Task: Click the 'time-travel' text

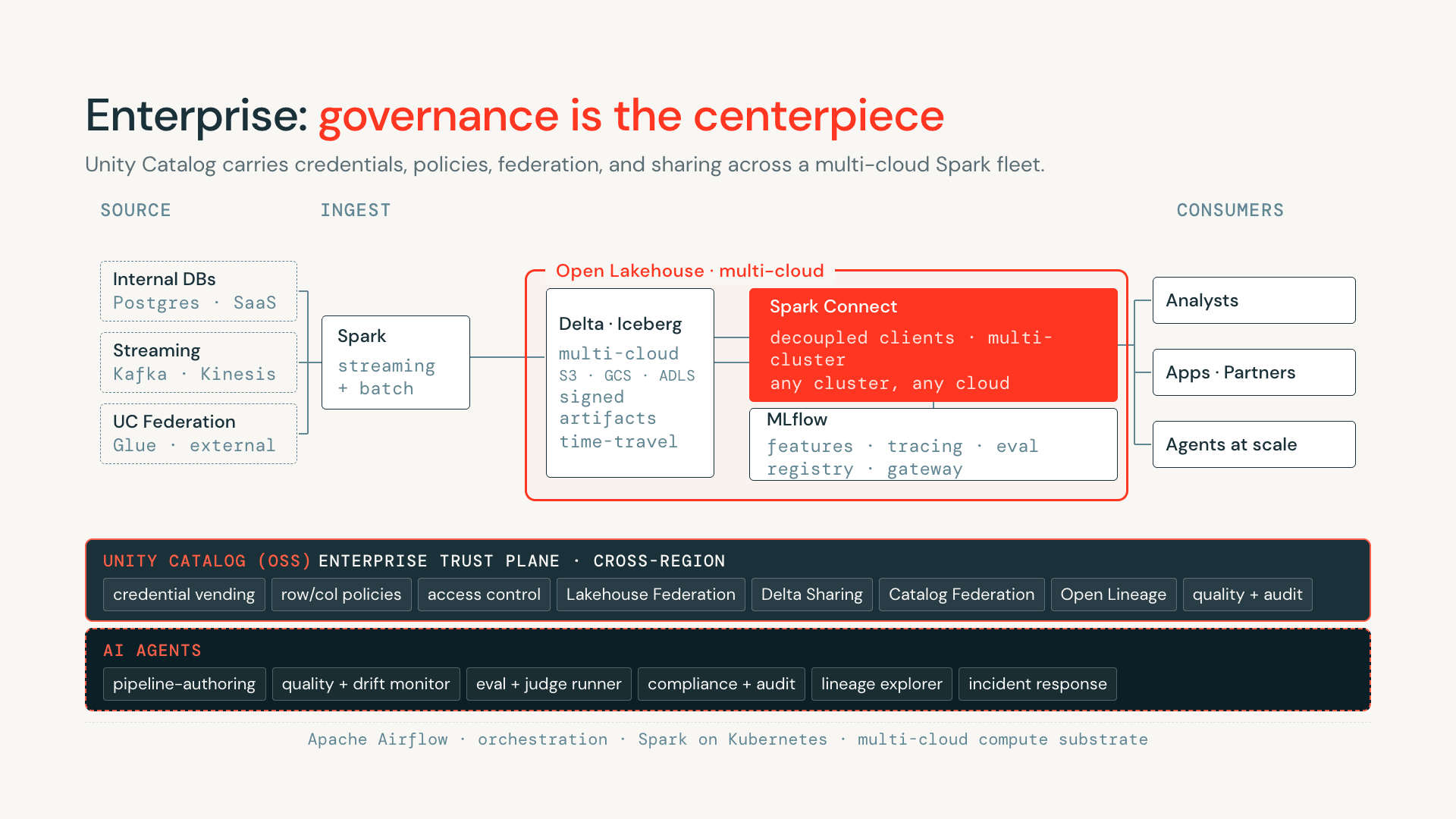Action: point(619,441)
